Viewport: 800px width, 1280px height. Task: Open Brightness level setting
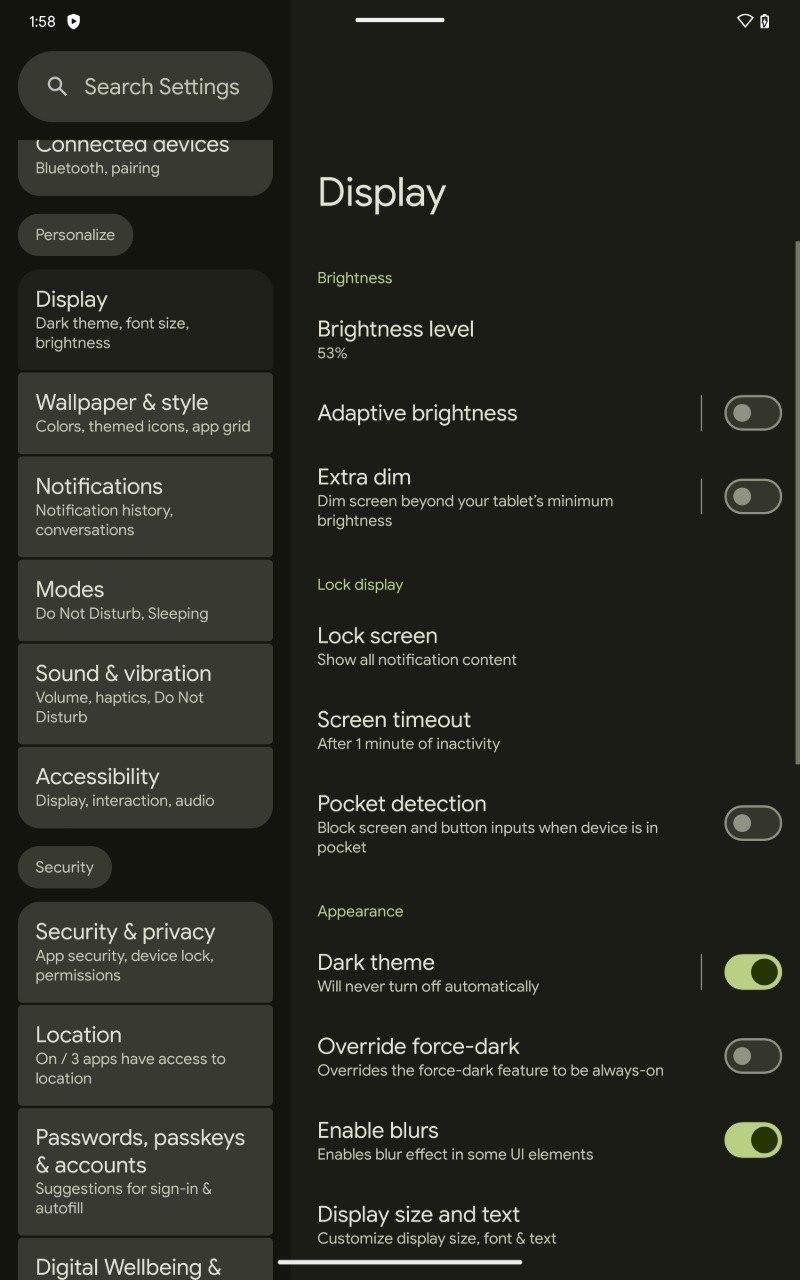coord(545,339)
